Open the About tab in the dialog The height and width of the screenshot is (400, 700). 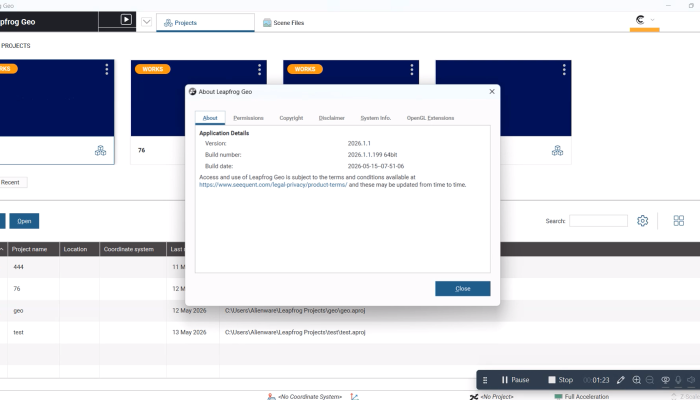point(210,118)
